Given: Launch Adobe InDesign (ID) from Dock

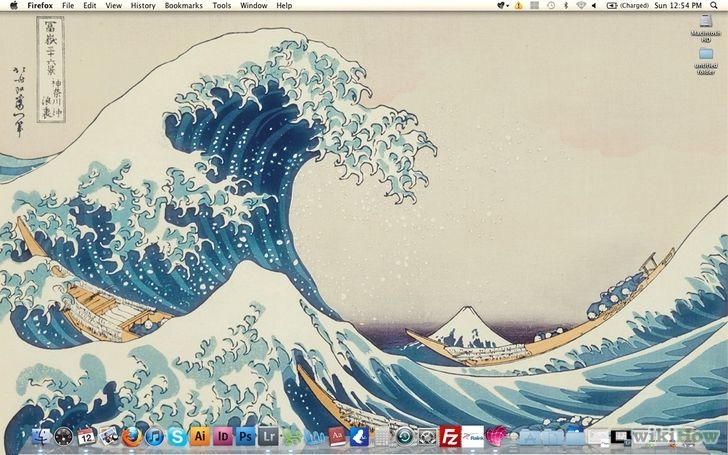Looking at the screenshot, I should tap(223, 436).
